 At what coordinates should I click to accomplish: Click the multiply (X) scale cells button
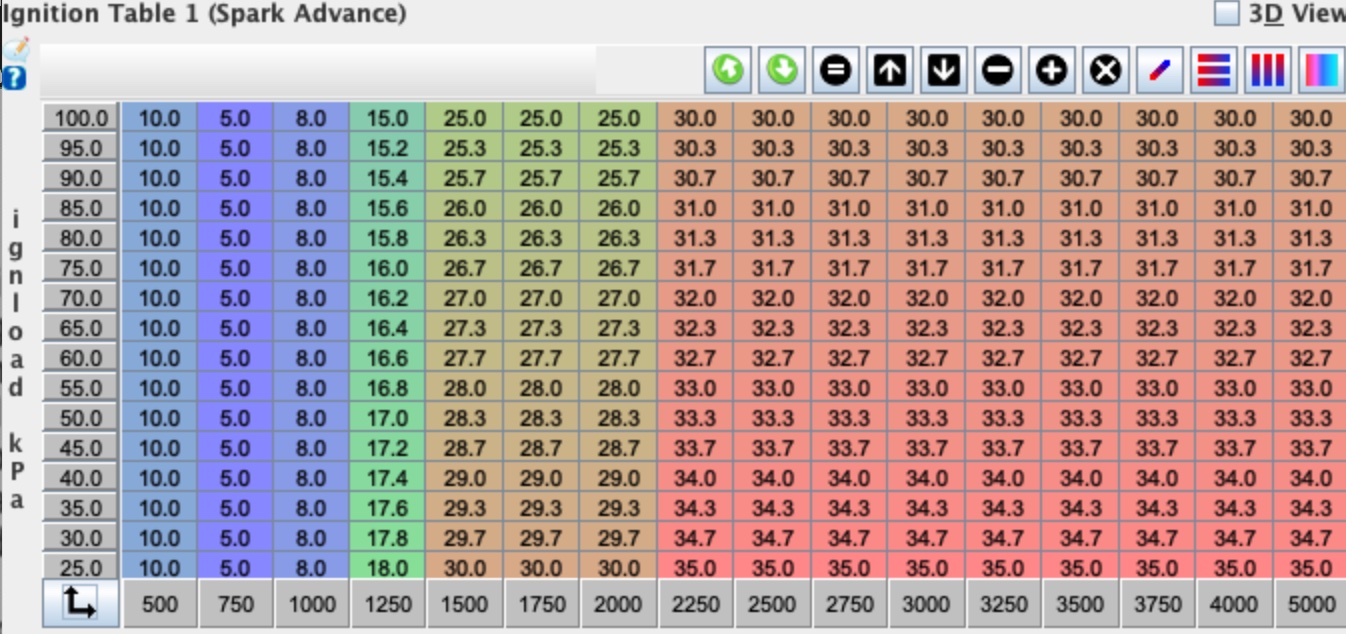click(1105, 70)
